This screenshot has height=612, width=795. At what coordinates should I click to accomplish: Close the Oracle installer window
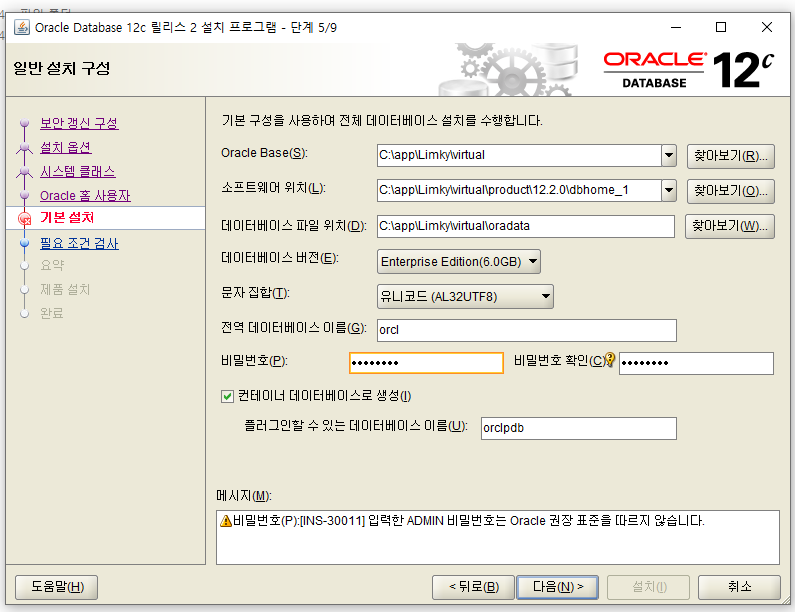(767, 27)
